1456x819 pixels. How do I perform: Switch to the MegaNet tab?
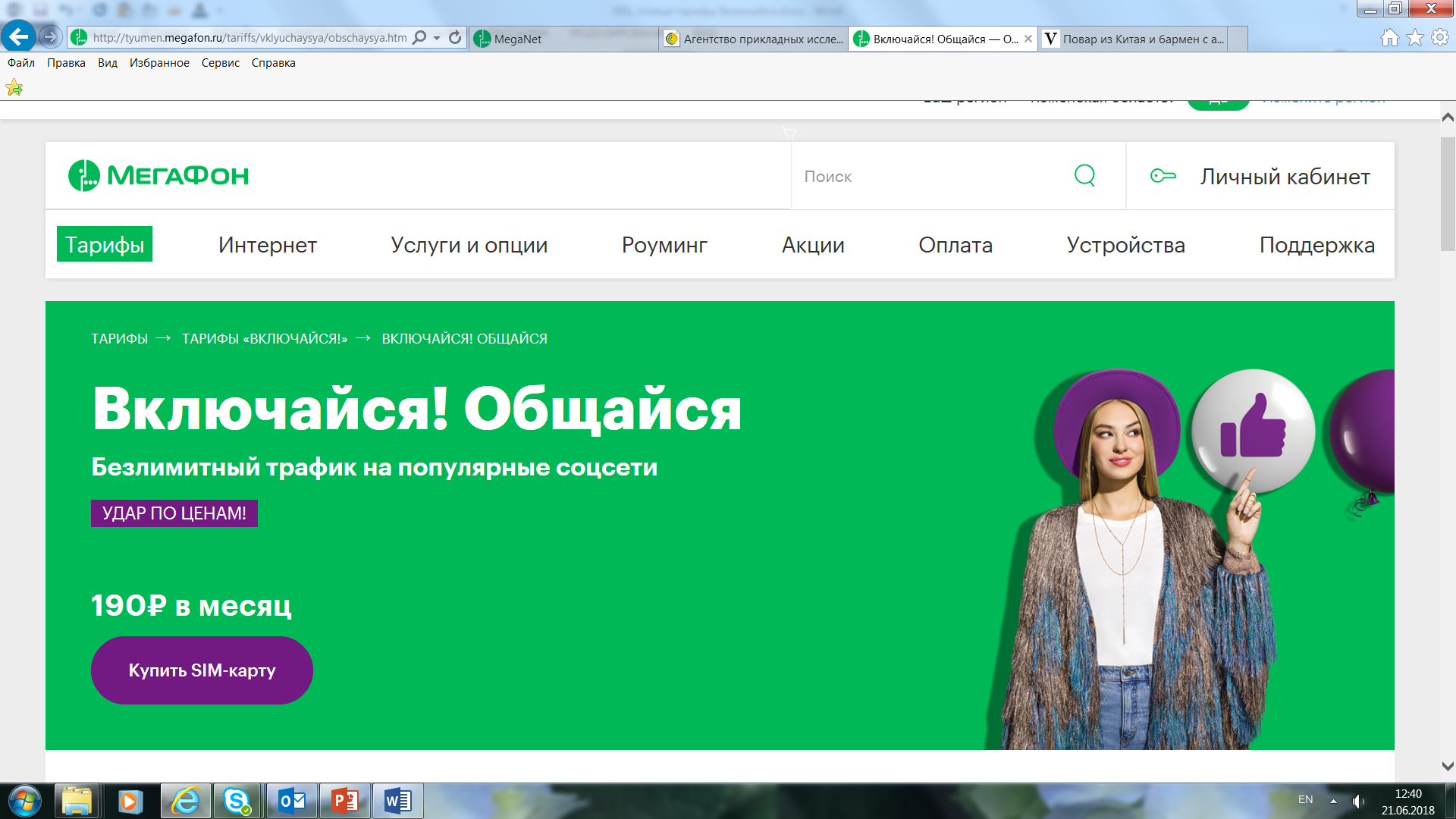pos(564,39)
